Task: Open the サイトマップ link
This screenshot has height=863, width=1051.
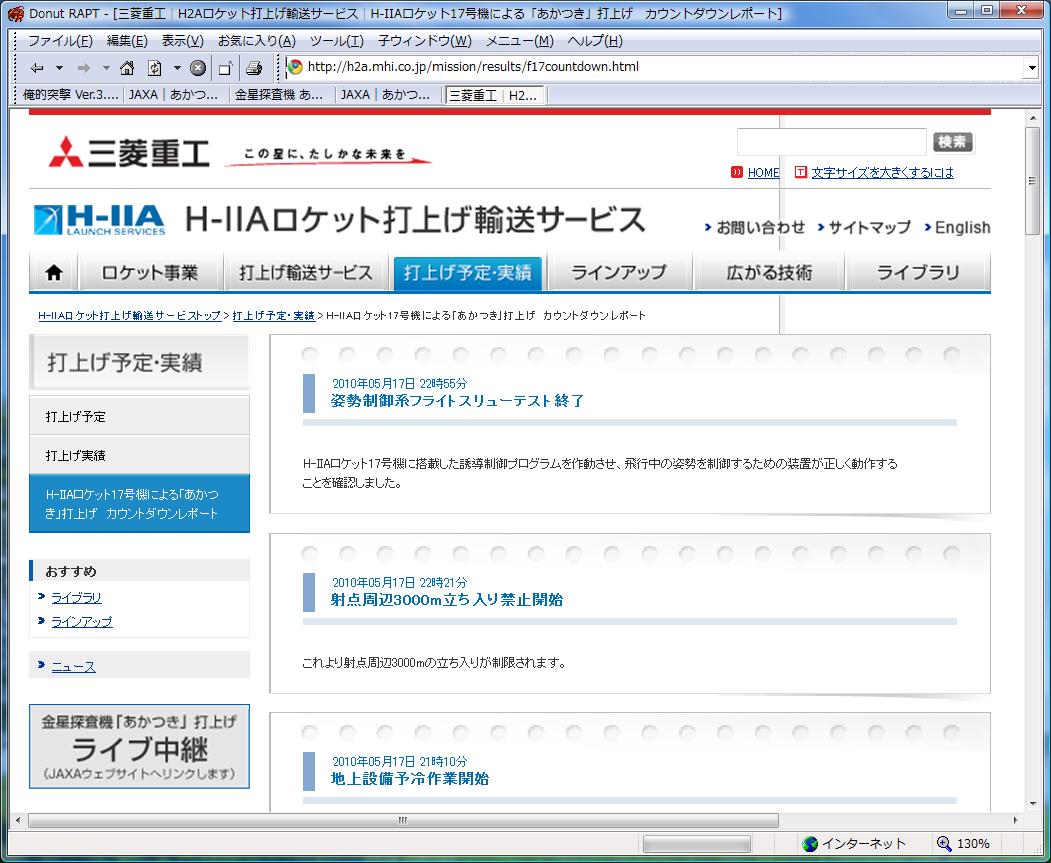Action: point(869,228)
